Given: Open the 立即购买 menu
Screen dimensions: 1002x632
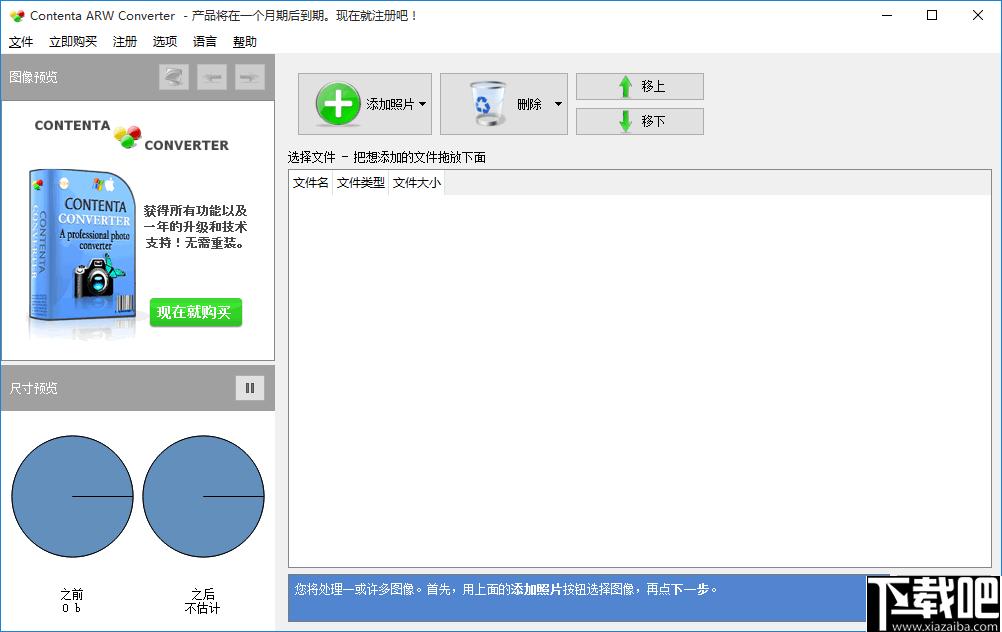Looking at the screenshot, I should tap(73, 42).
